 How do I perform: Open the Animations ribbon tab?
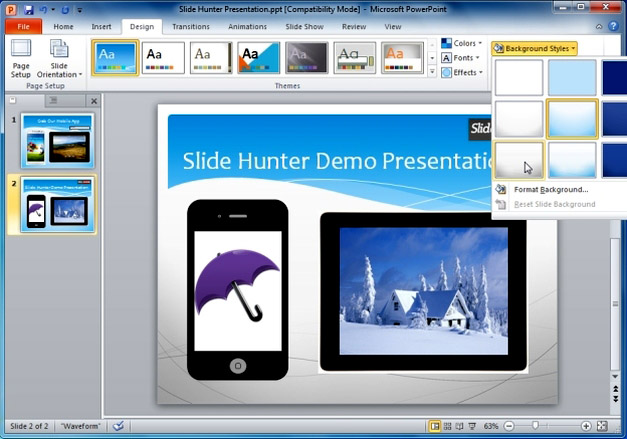click(x=247, y=27)
